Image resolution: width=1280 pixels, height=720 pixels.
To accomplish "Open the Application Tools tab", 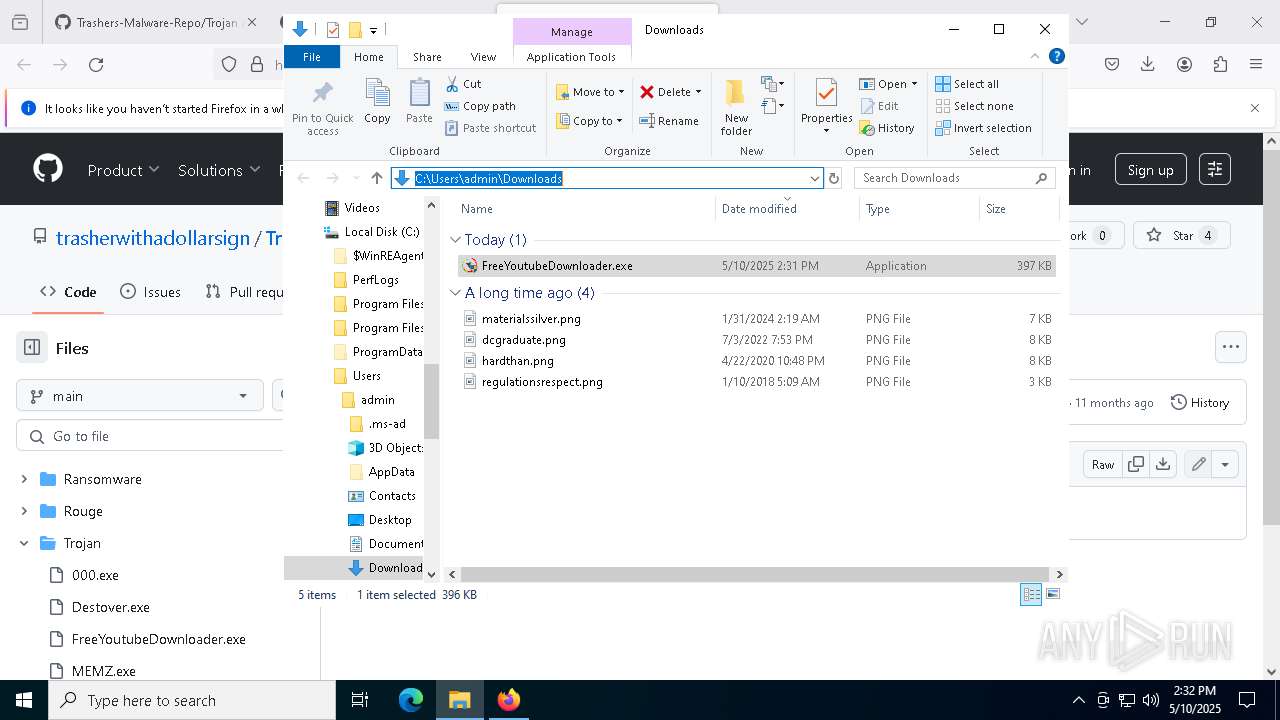I will [x=571, y=57].
